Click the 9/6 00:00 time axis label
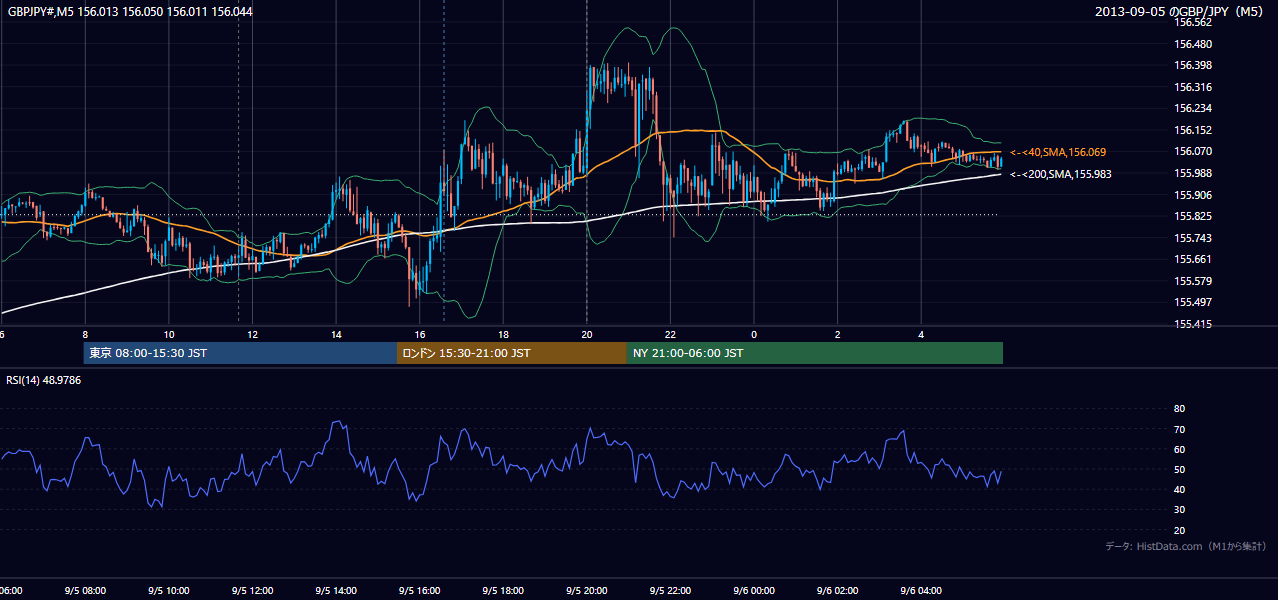The height and width of the screenshot is (600, 1278). [x=754, y=591]
